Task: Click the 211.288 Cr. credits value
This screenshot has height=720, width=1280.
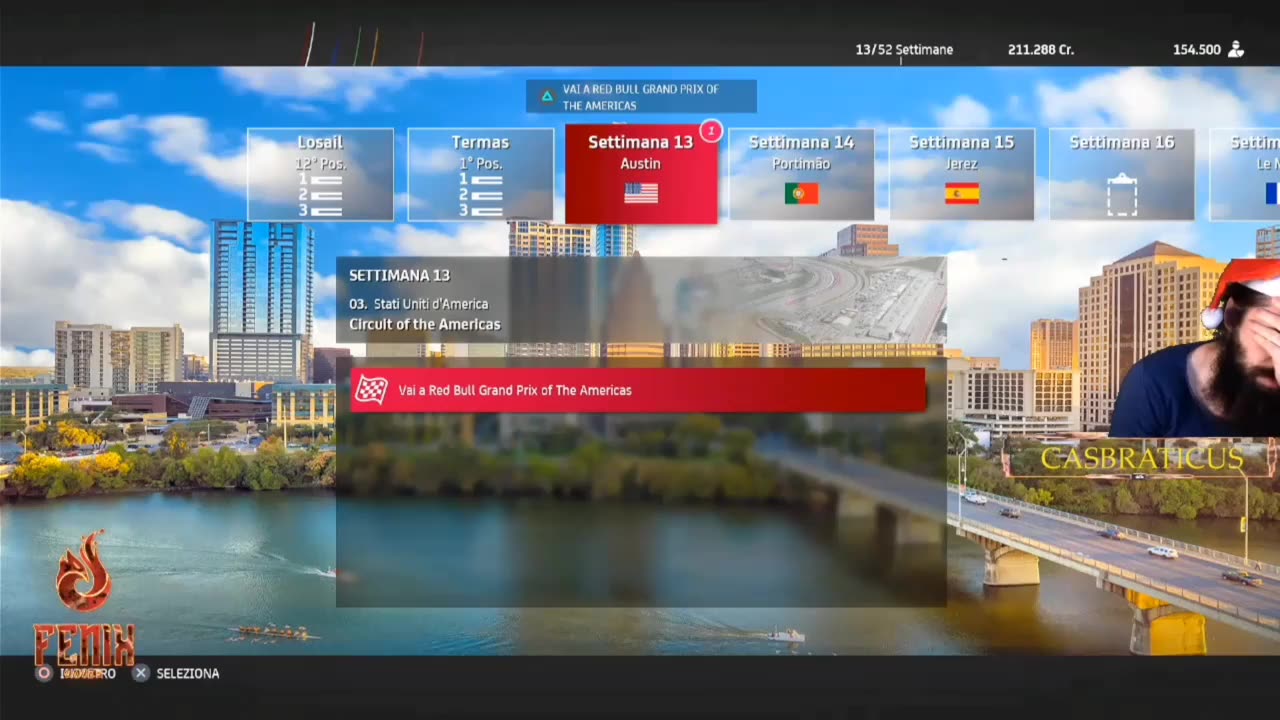Action: click(1041, 49)
